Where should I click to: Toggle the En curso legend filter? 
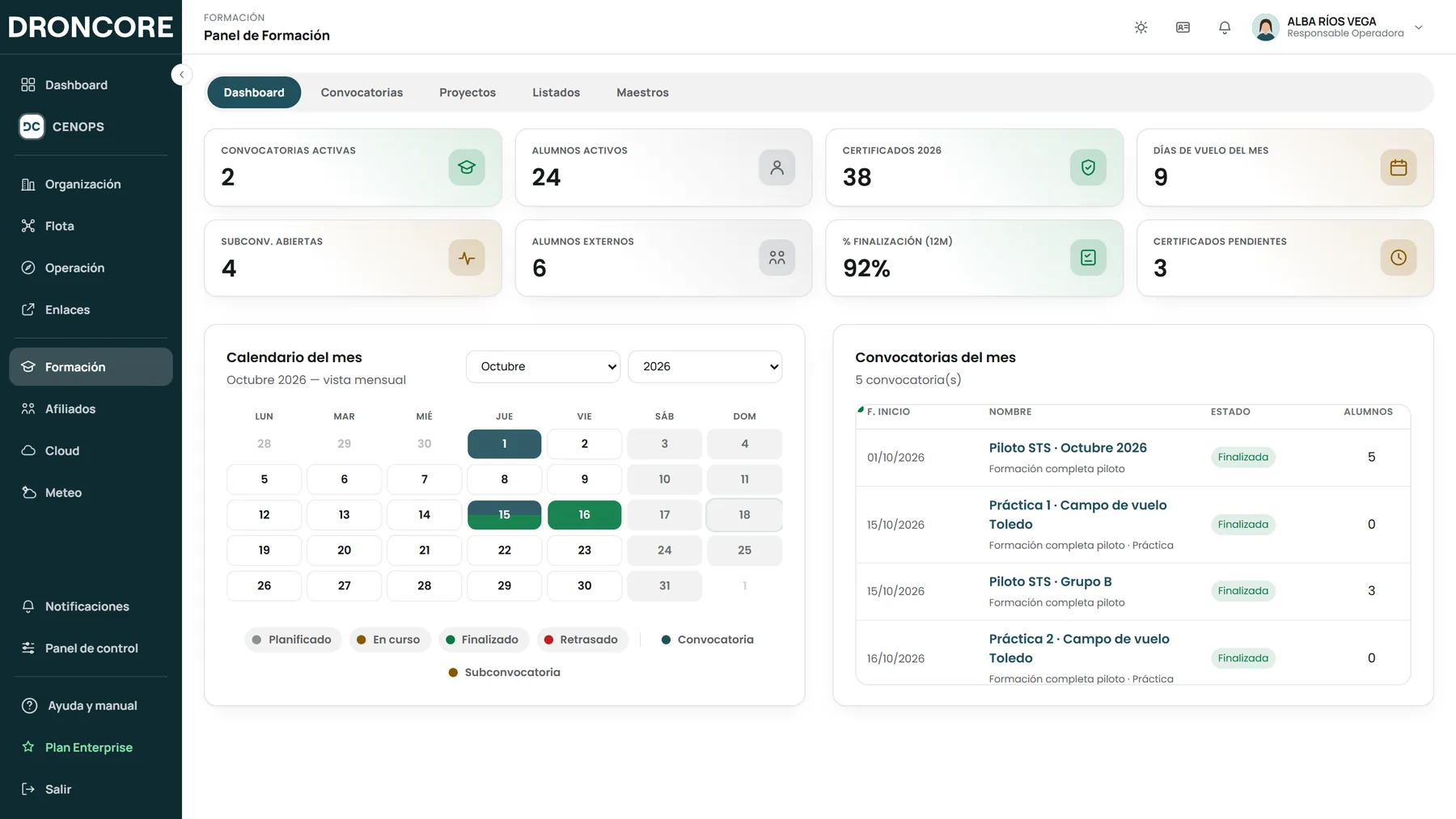click(x=389, y=640)
